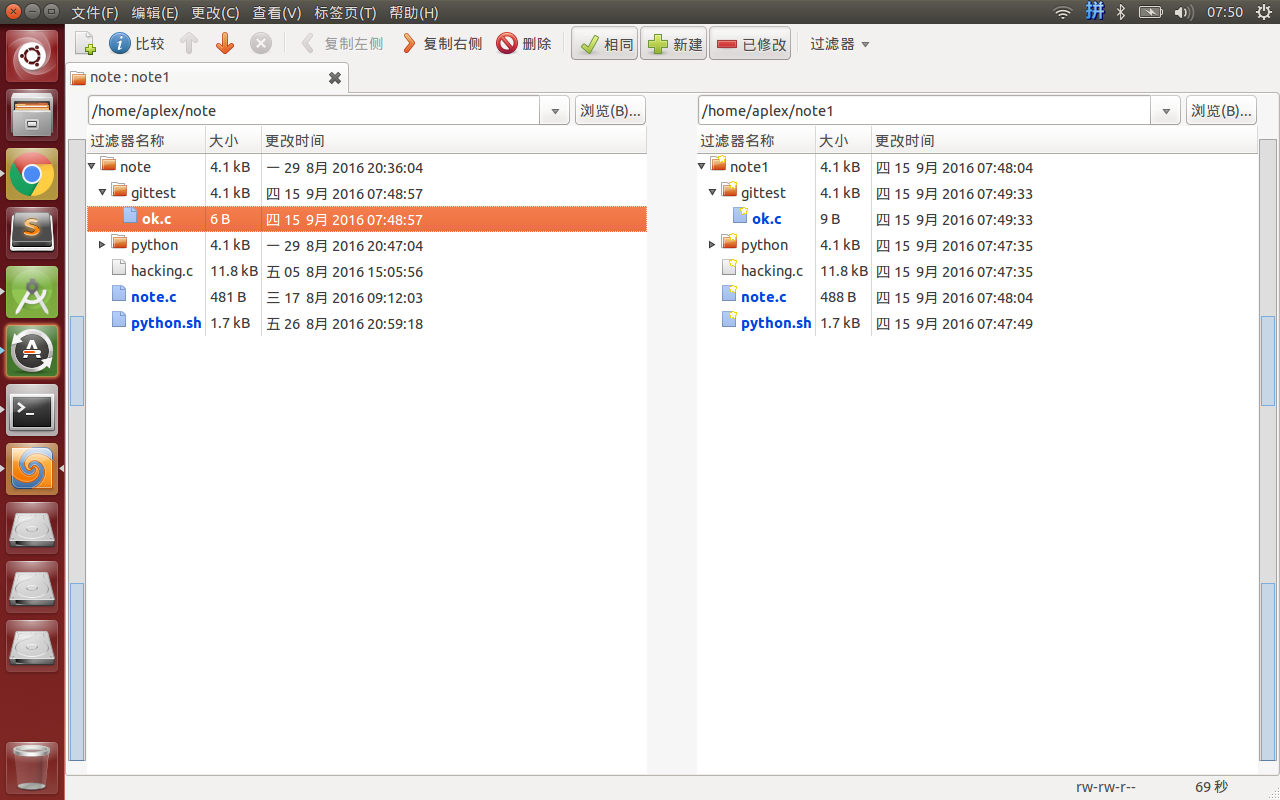Go to previous change with up arrow
Image resolution: width=1280 pixels, height=800 pixels.
tap(189, 44)
